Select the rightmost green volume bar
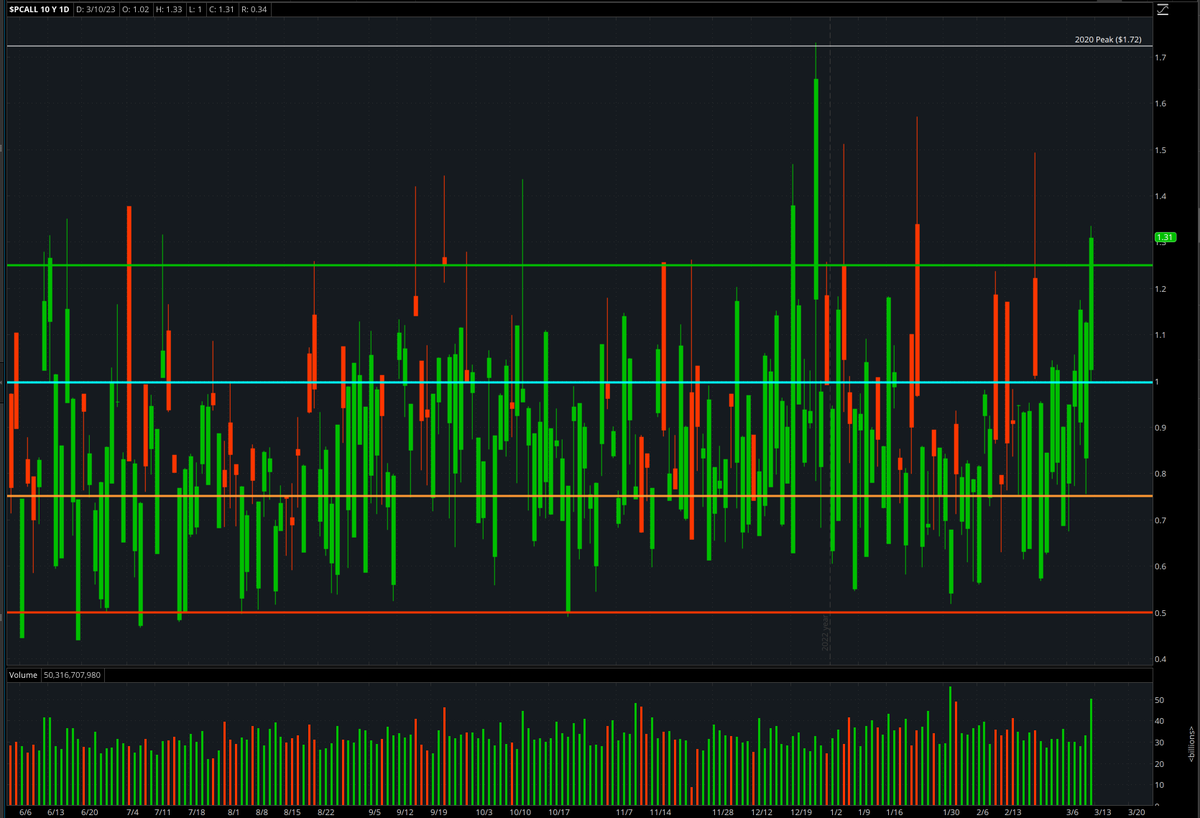Viewport: 1200px width, 818px height. 1091,752
